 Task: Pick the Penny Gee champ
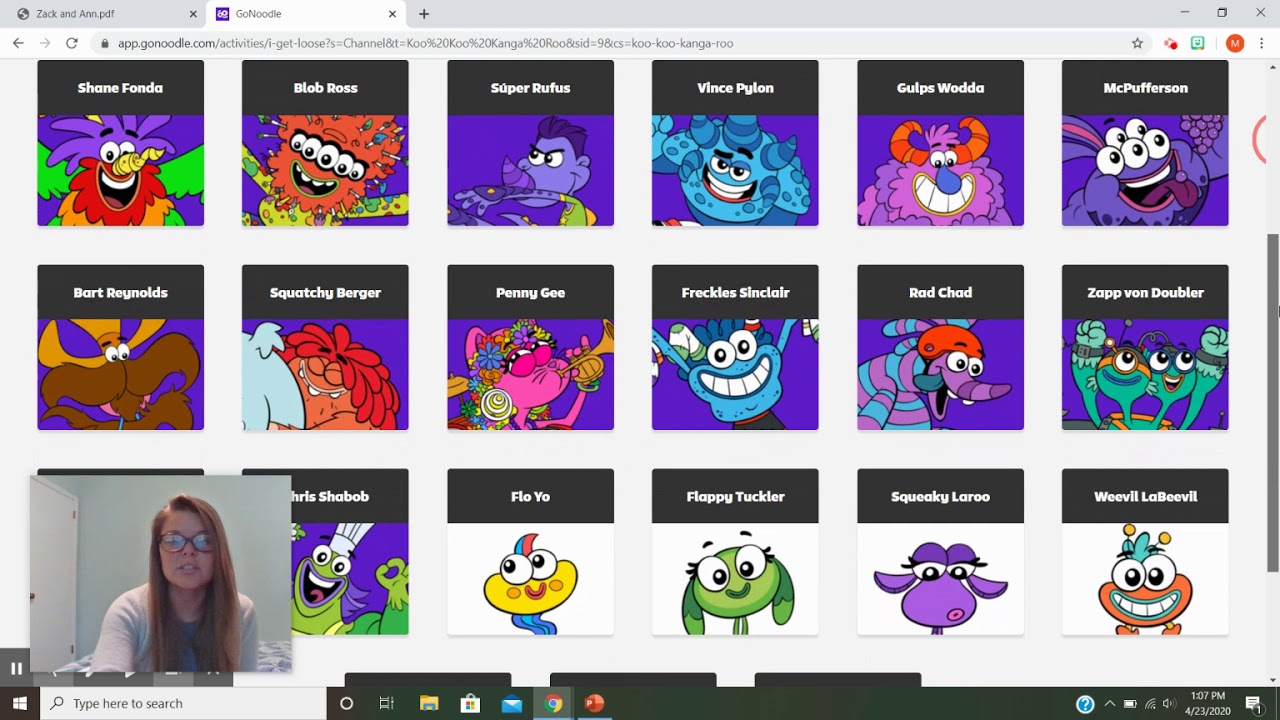[530, 348]
